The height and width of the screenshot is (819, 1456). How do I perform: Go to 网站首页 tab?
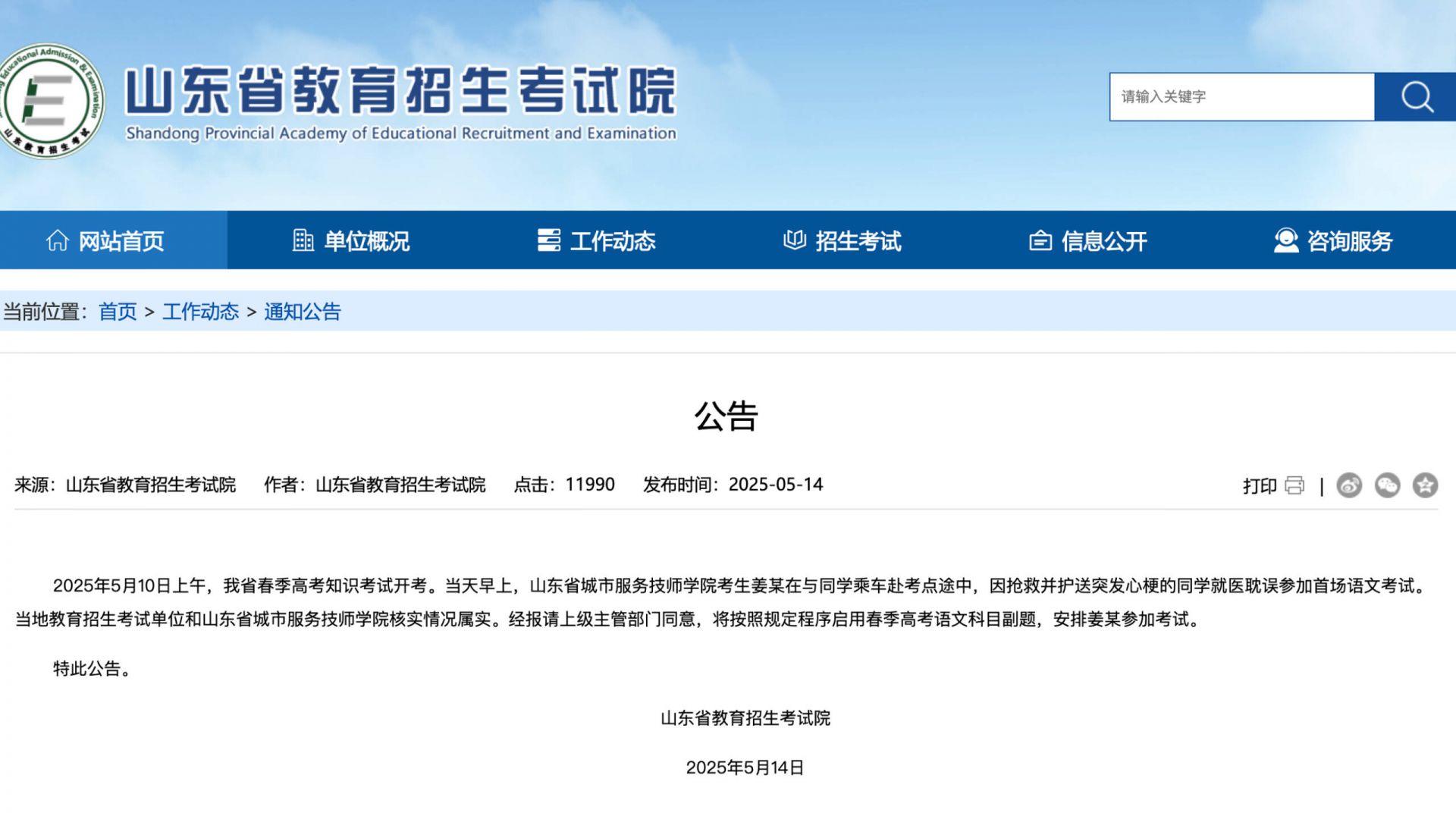pos(121,241)
